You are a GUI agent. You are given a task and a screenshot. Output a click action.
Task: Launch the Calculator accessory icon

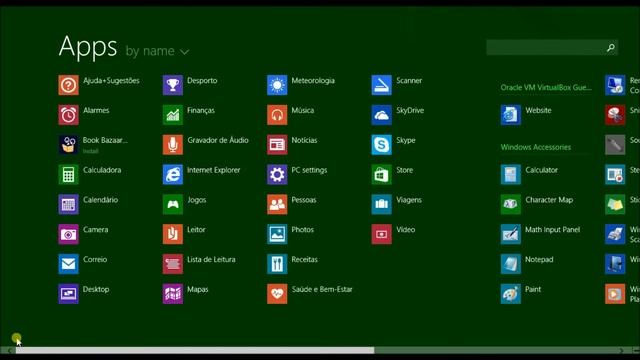click(511, 174)
